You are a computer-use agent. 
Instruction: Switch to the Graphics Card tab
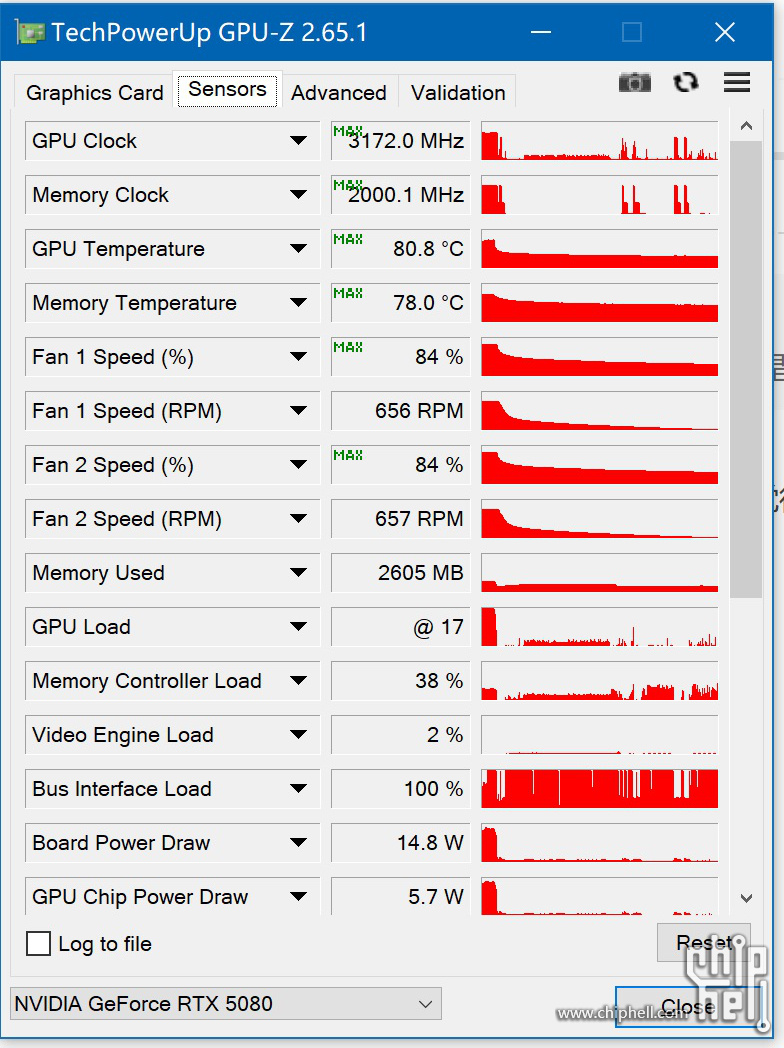(x=94, y=92)
